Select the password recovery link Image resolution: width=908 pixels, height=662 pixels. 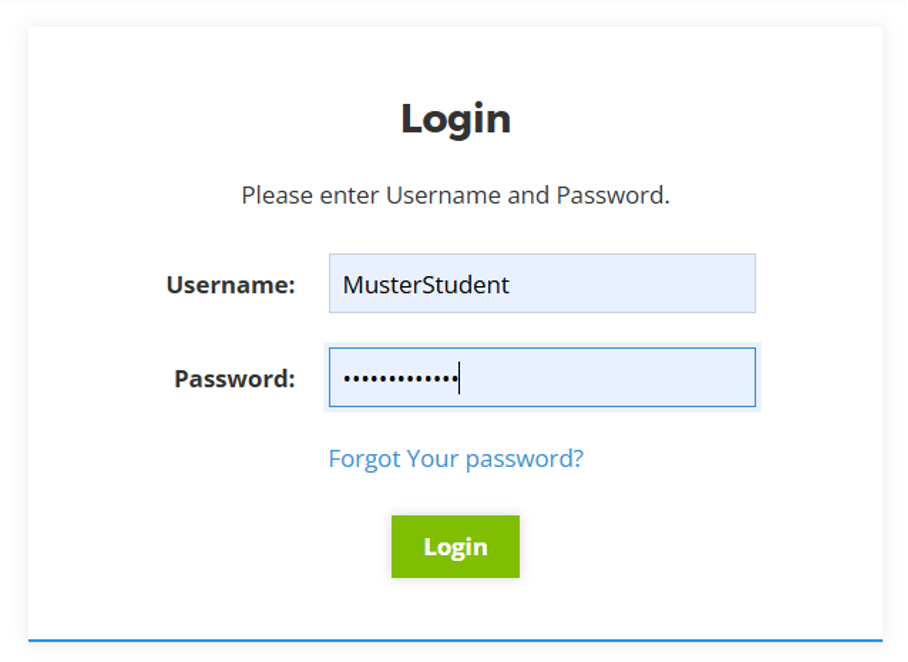coord(456,459)
